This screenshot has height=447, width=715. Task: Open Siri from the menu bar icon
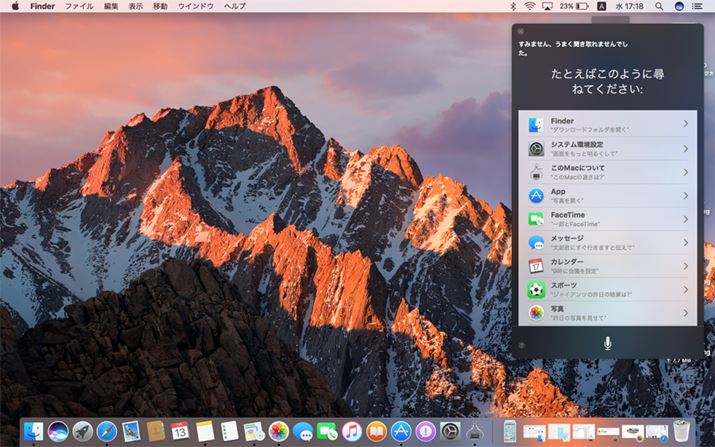pos(680,6)
